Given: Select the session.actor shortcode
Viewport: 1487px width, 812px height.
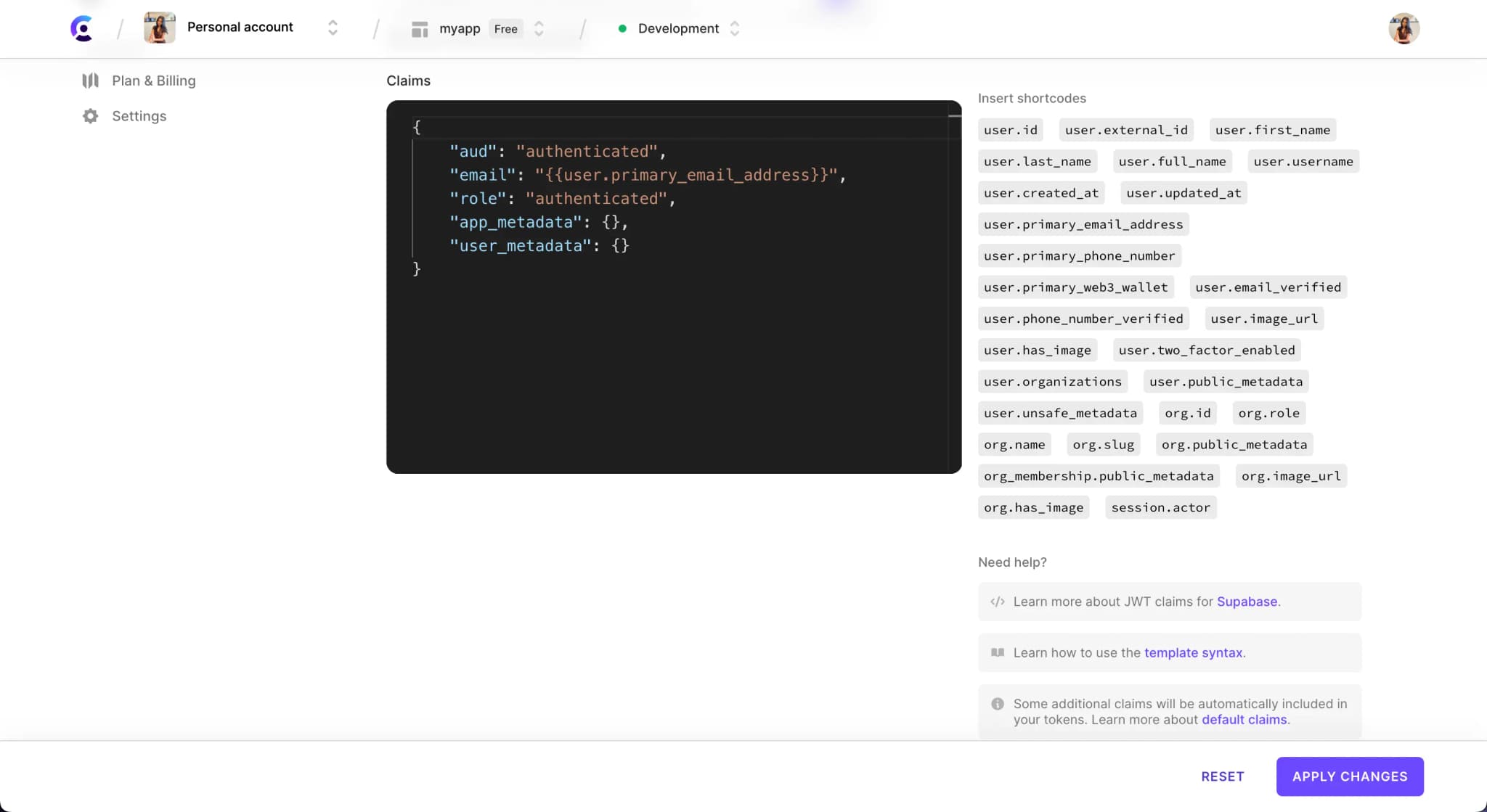Looking at the screenshot, I should [1160, 507].
